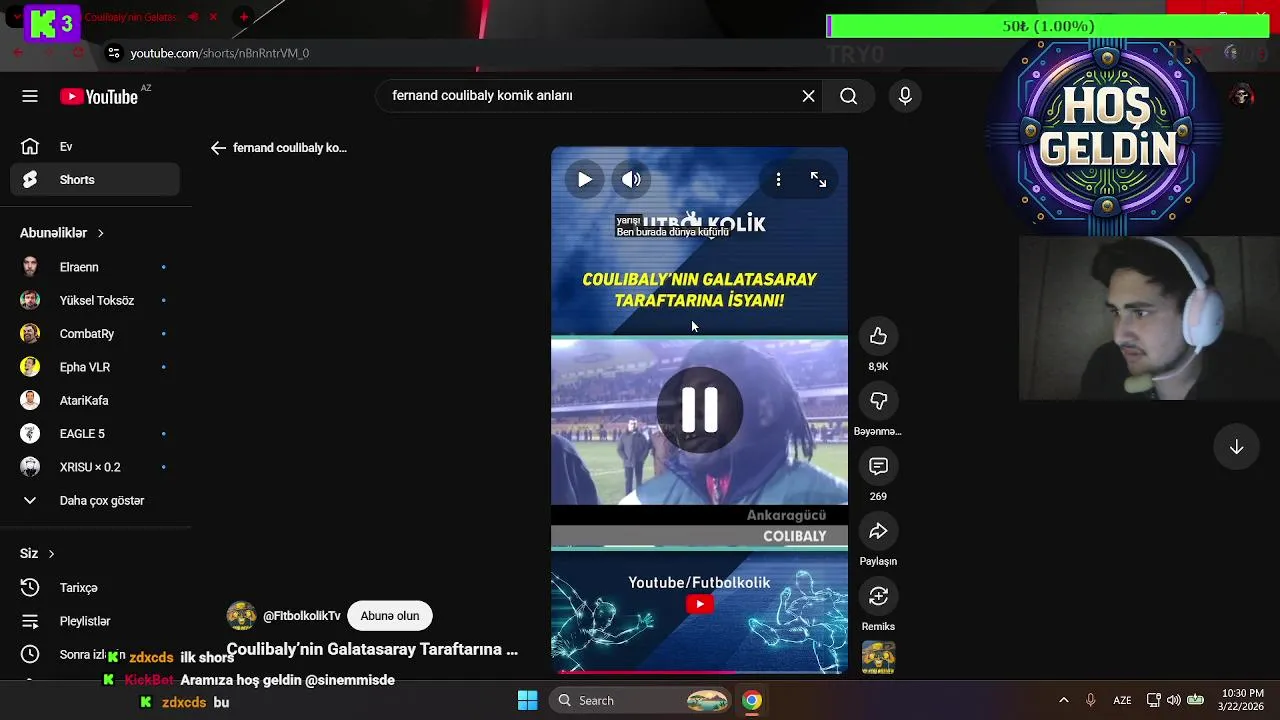Open Pleylistlər page

[95, 621]
